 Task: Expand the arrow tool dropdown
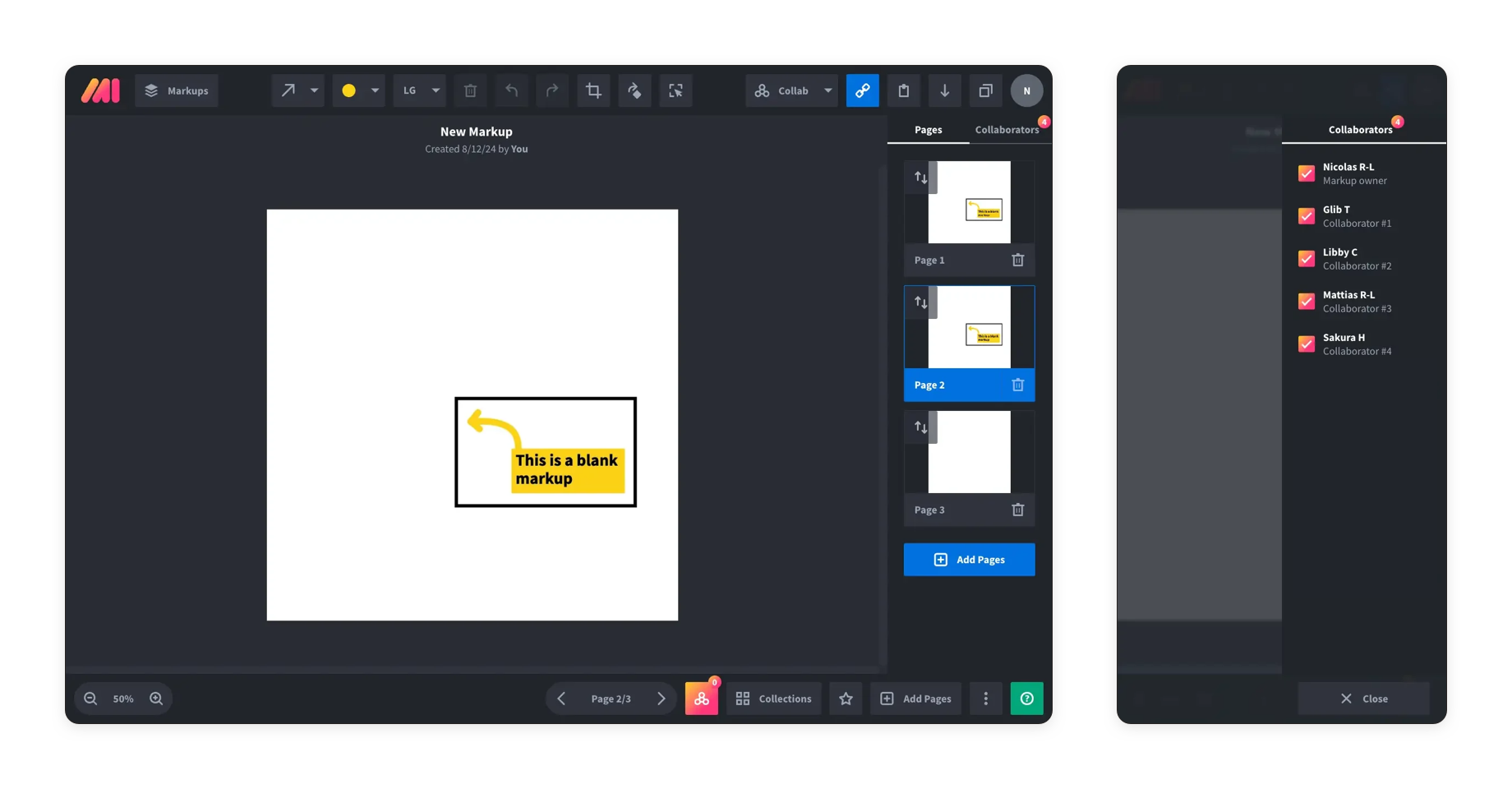pos(314,90)
